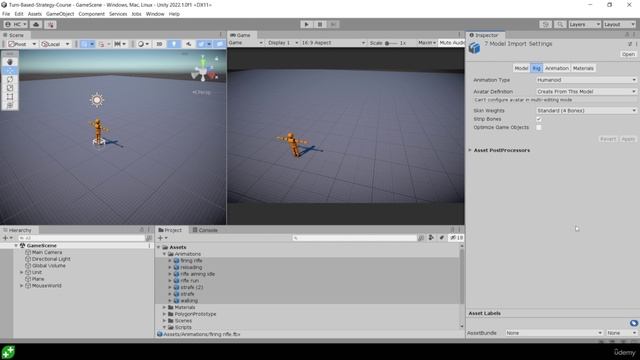The image size is (640, 360).
Task: Click search by label icon in Project
Action: pos(442,238)
